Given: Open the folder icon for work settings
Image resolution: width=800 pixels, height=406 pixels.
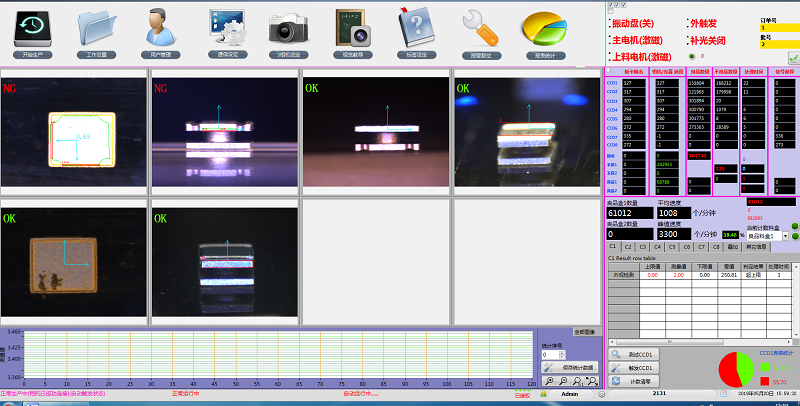Looking at the screenshot, I should tap(97, 27).
